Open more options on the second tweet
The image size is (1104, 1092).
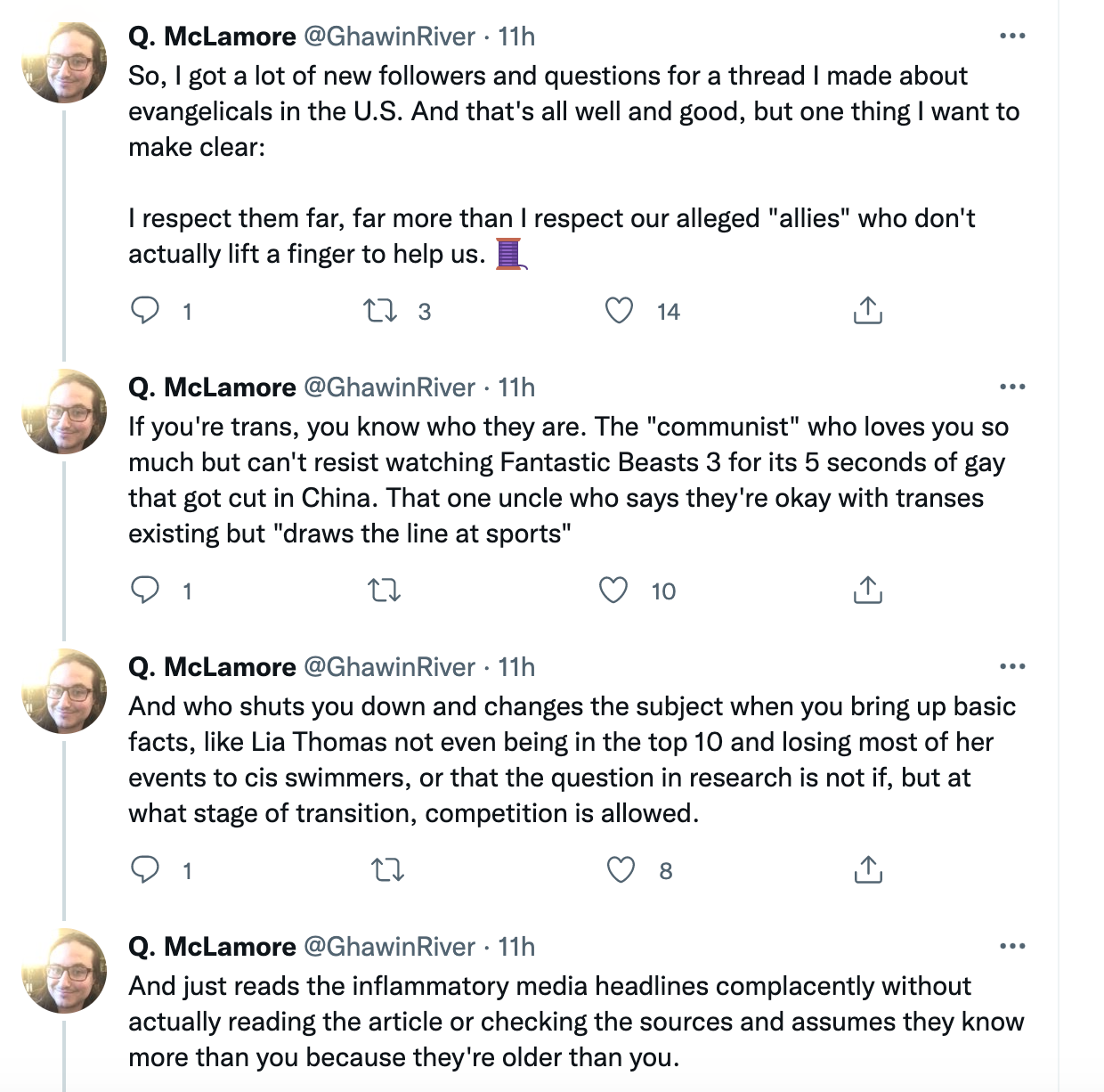click(x=1012, y=387)
